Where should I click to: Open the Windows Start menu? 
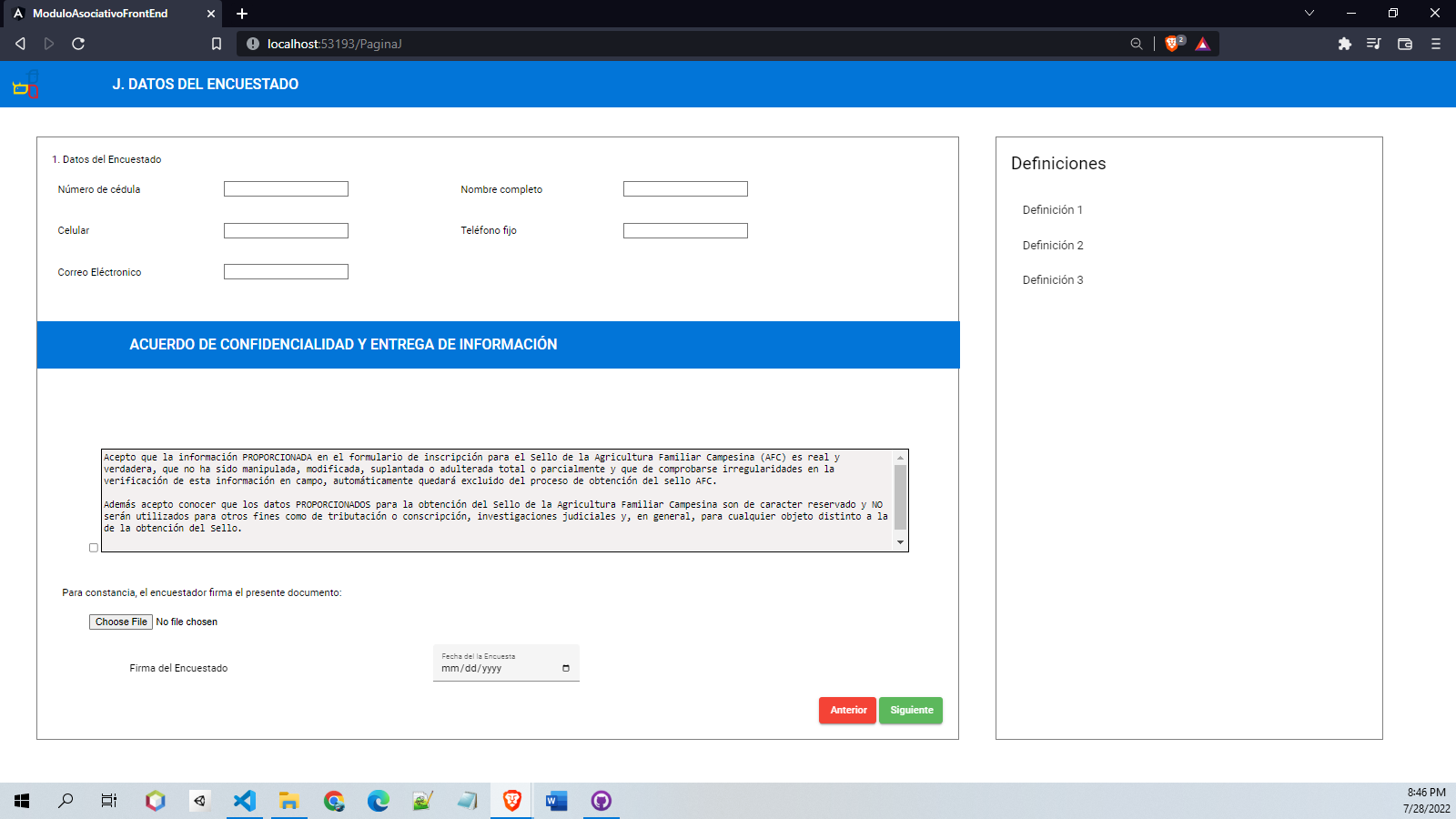click(22, 801)
